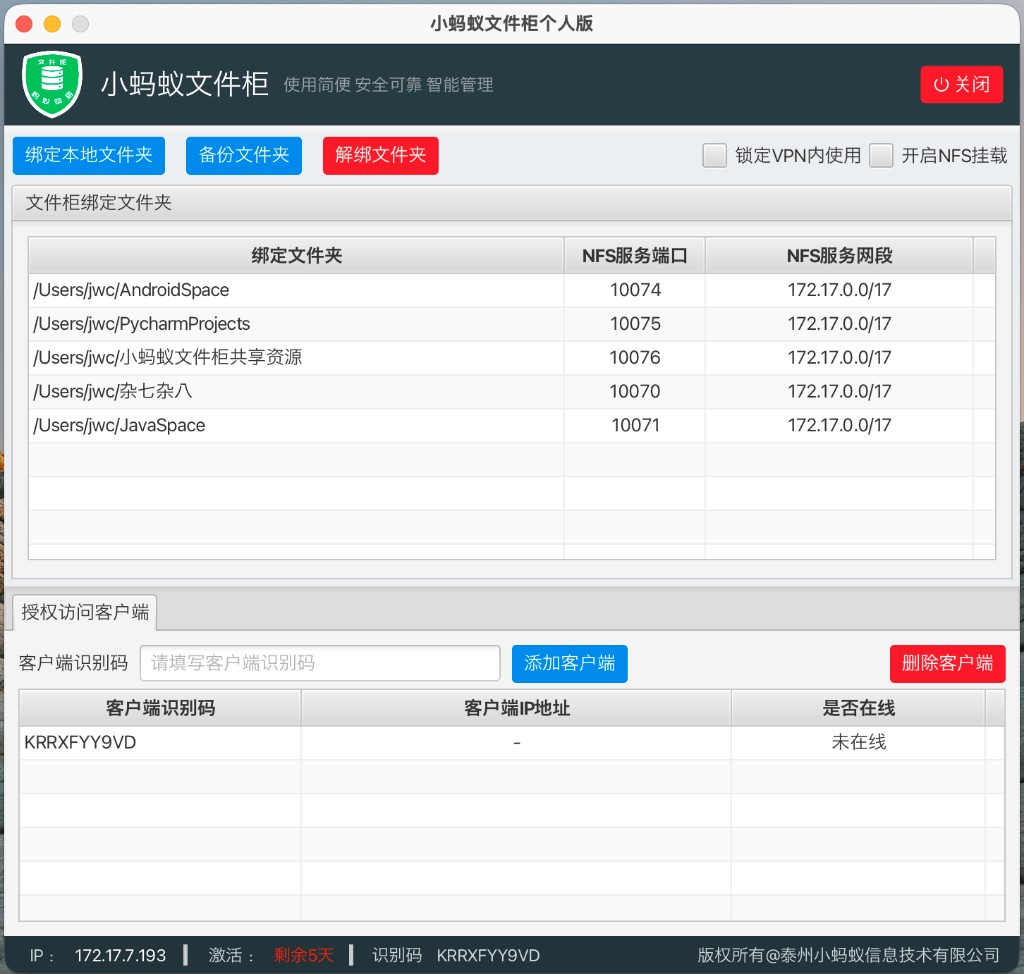This screenshot has height=974, width=1024.
Task: Click the NFS服务端口 column header
Action: (635, 255)
